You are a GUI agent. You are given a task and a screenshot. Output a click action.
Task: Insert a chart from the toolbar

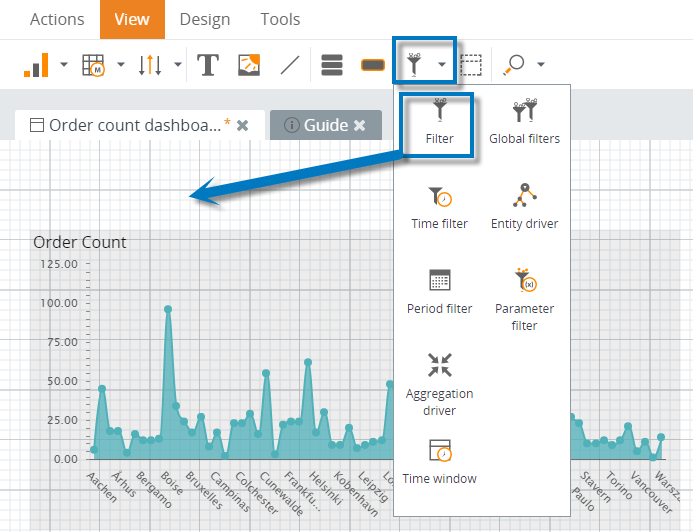(x=36, y=65)
